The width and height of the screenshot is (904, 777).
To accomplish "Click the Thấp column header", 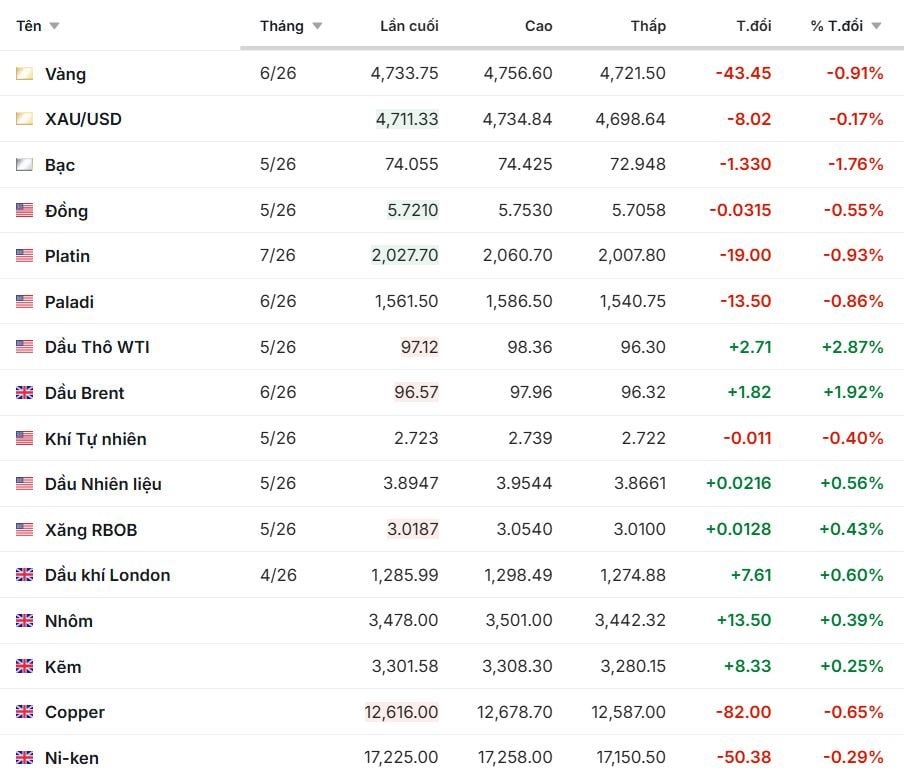I will 648,26.
